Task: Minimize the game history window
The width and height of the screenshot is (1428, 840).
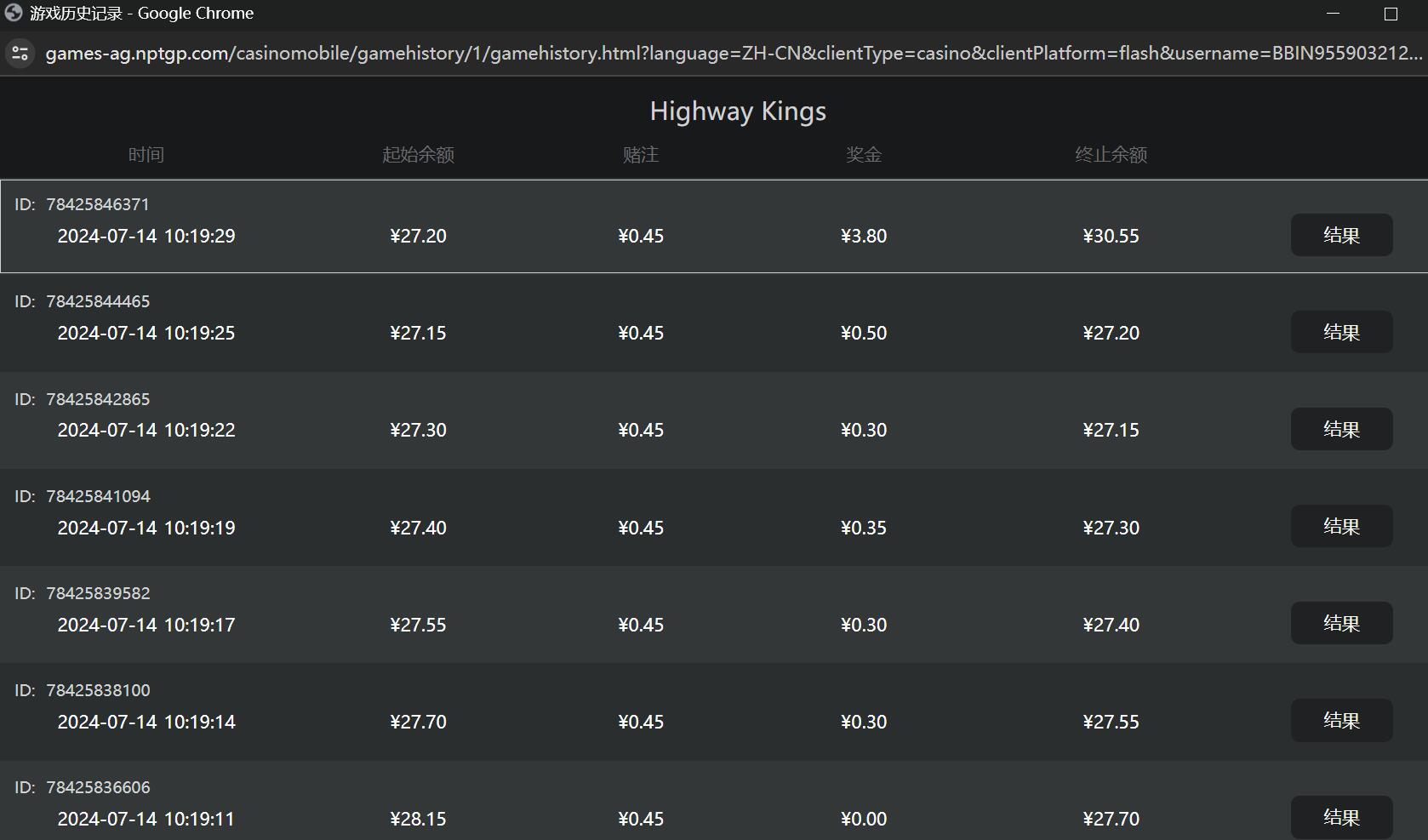Action: point(1333,14)
